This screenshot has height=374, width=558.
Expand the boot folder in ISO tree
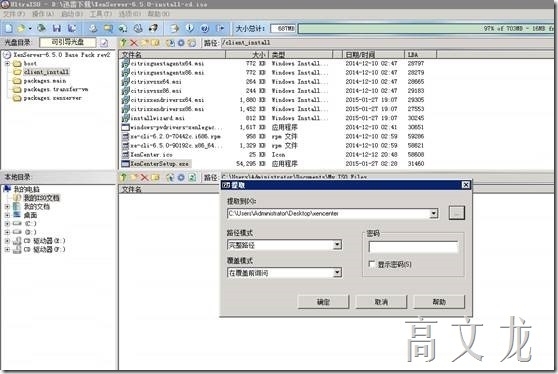pos(7,63)
